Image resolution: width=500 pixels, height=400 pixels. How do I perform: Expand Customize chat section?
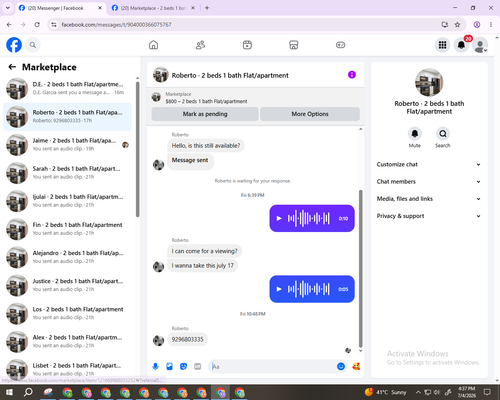[429, 164]
